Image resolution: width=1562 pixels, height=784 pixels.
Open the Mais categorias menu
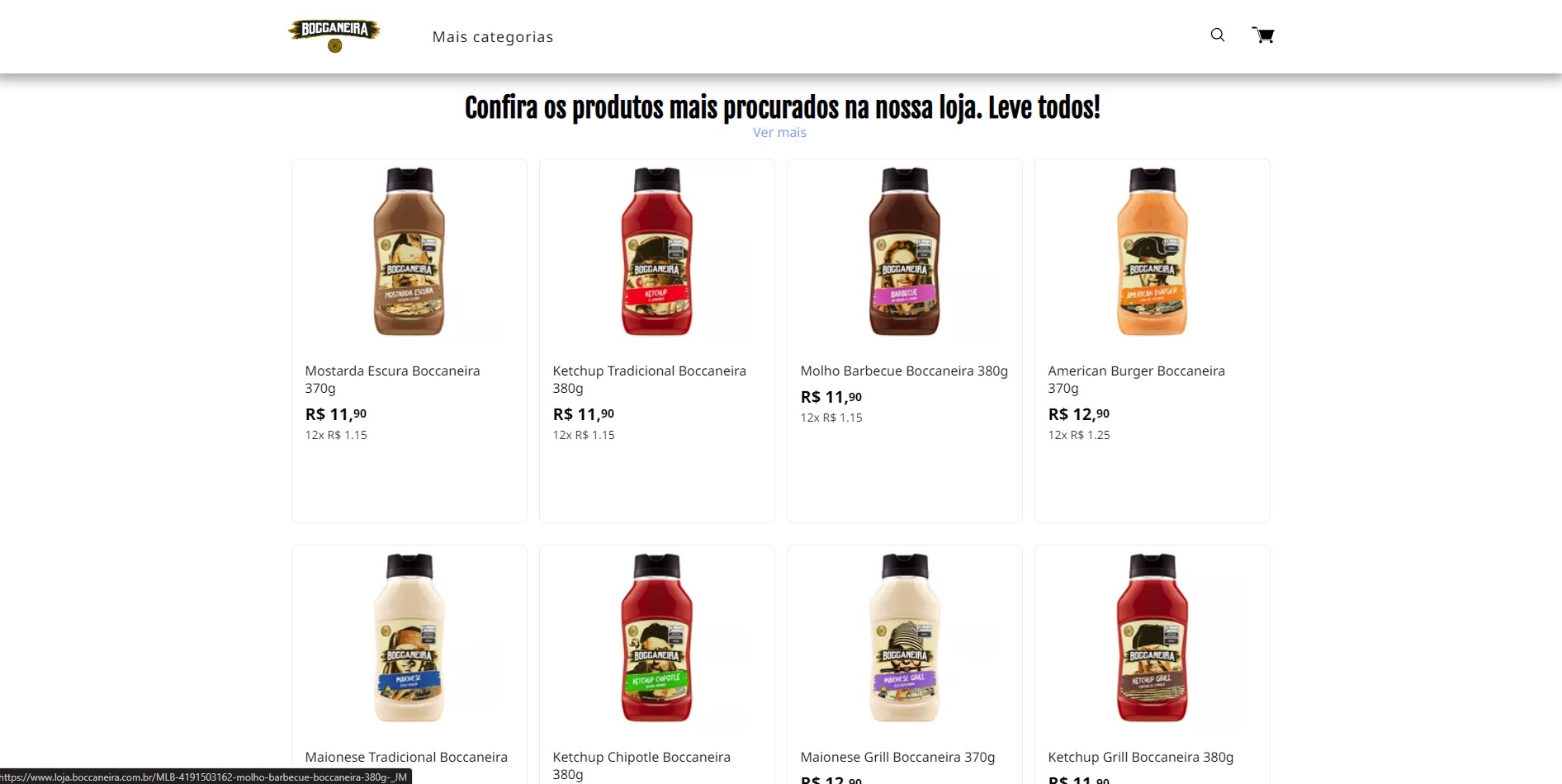(x=493, y=37)
